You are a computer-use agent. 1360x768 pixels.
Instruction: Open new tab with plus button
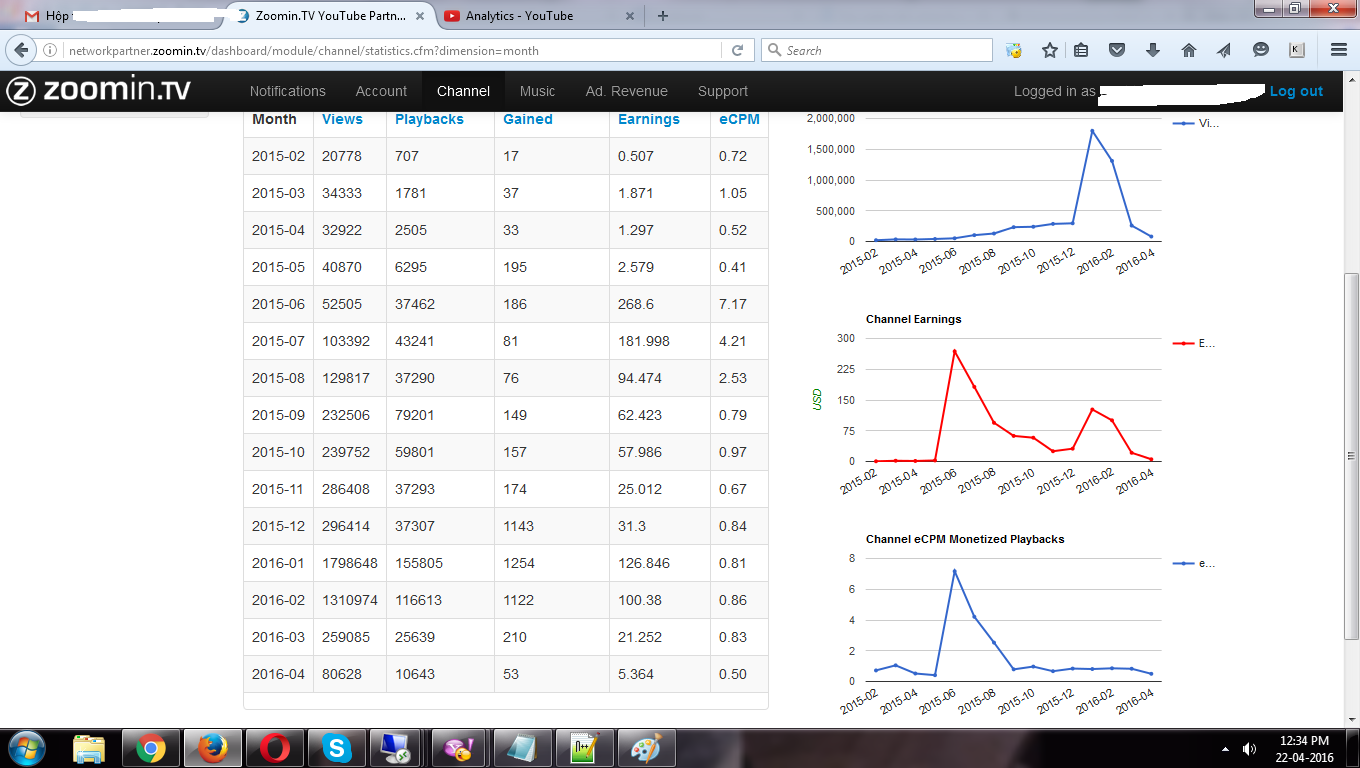coord(663,15)
